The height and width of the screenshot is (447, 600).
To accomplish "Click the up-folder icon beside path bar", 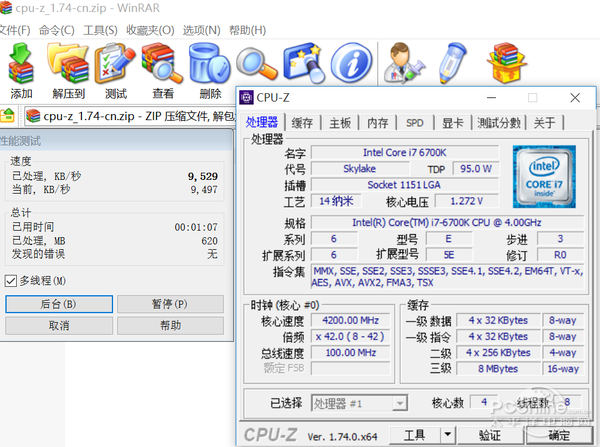I will pyautogui.click(x=7, y=116).
